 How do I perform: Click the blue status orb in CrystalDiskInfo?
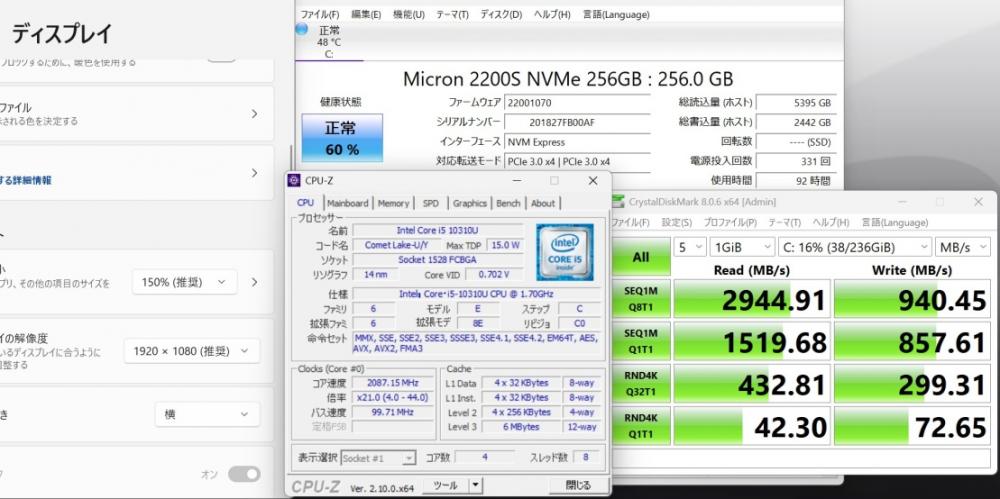(302, 29)
